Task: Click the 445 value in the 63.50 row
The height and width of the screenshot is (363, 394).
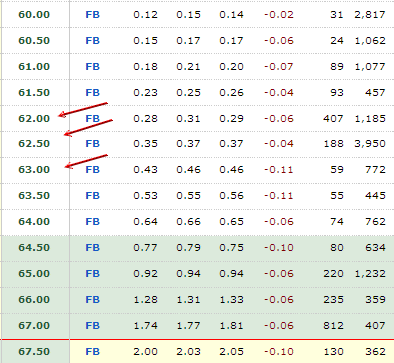Action: pos(375,196)
